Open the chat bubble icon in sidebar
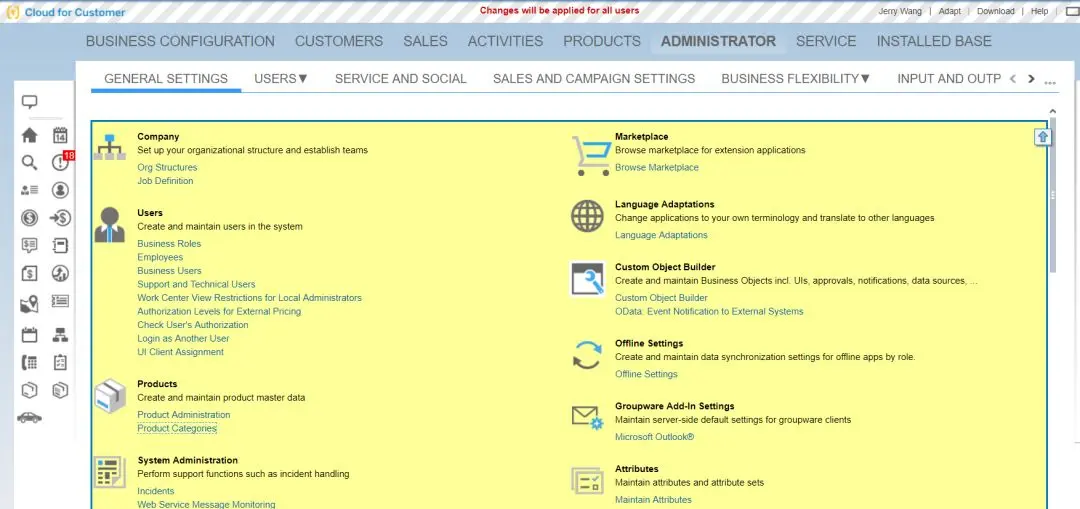The image size is (1080, 509). pyautogui.click(x=29, y=103)
